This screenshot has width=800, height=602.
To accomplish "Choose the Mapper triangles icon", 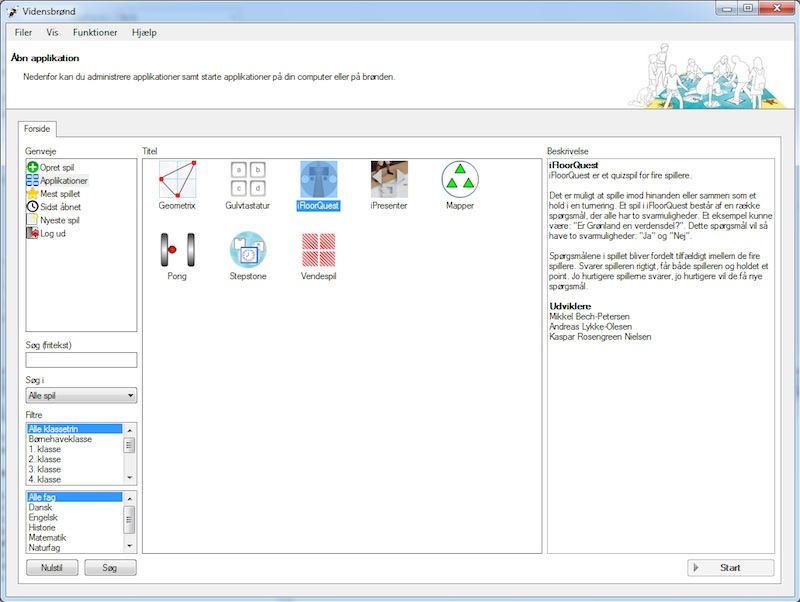I will coord(460,180).
